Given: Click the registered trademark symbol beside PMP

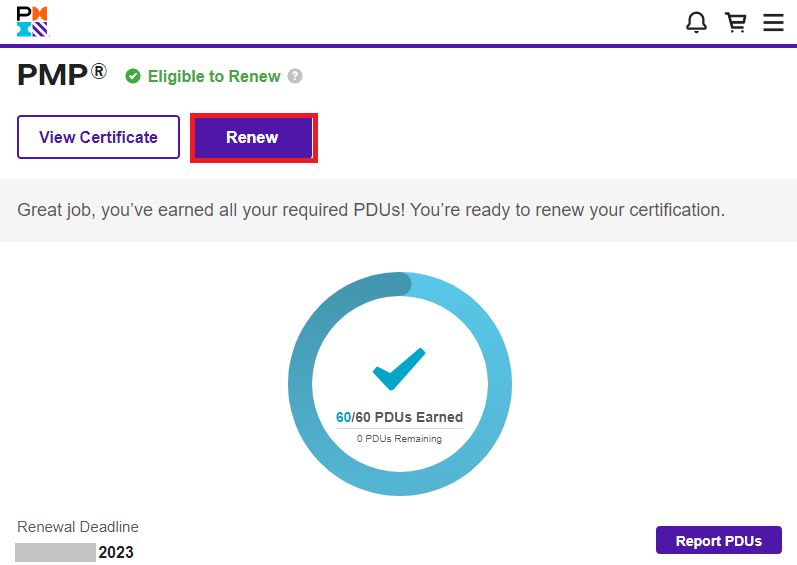Looking at the screenshot, I should tap(99, 71).
